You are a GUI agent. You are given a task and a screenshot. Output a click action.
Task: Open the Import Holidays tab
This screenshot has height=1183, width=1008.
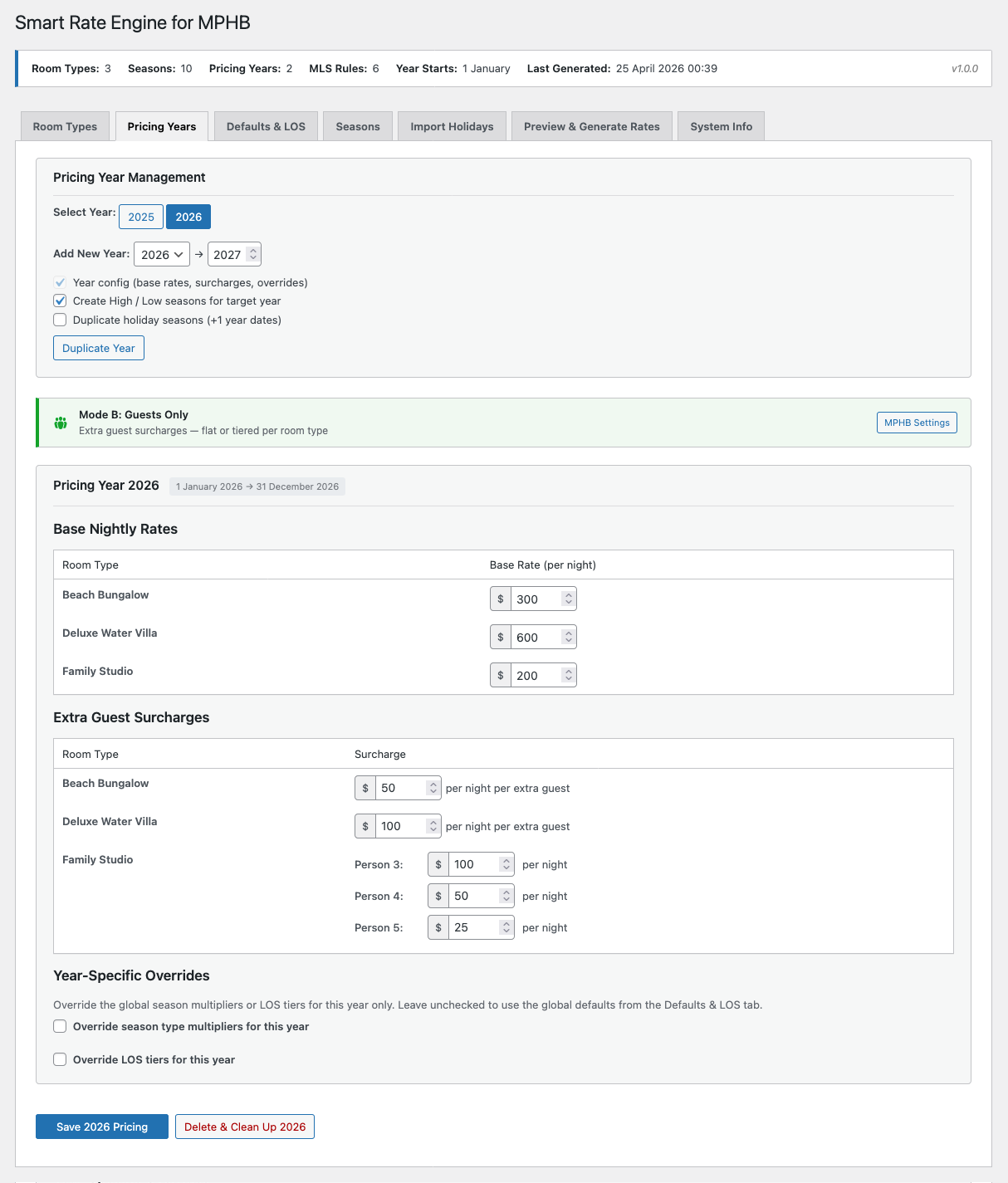(452, 126)
